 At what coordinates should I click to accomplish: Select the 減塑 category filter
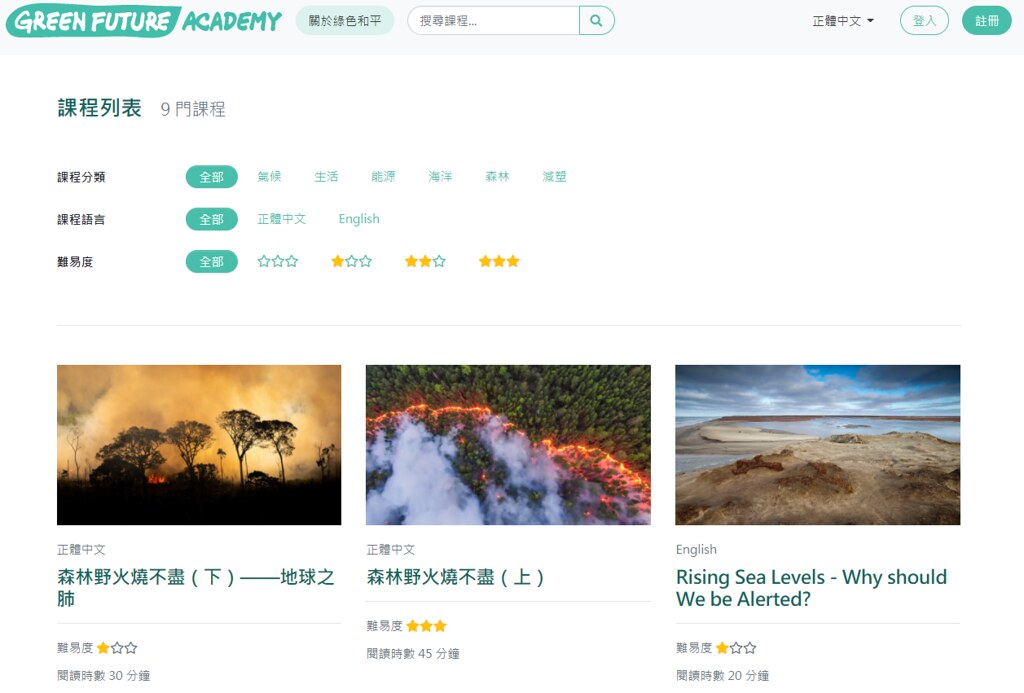[554, 177]
